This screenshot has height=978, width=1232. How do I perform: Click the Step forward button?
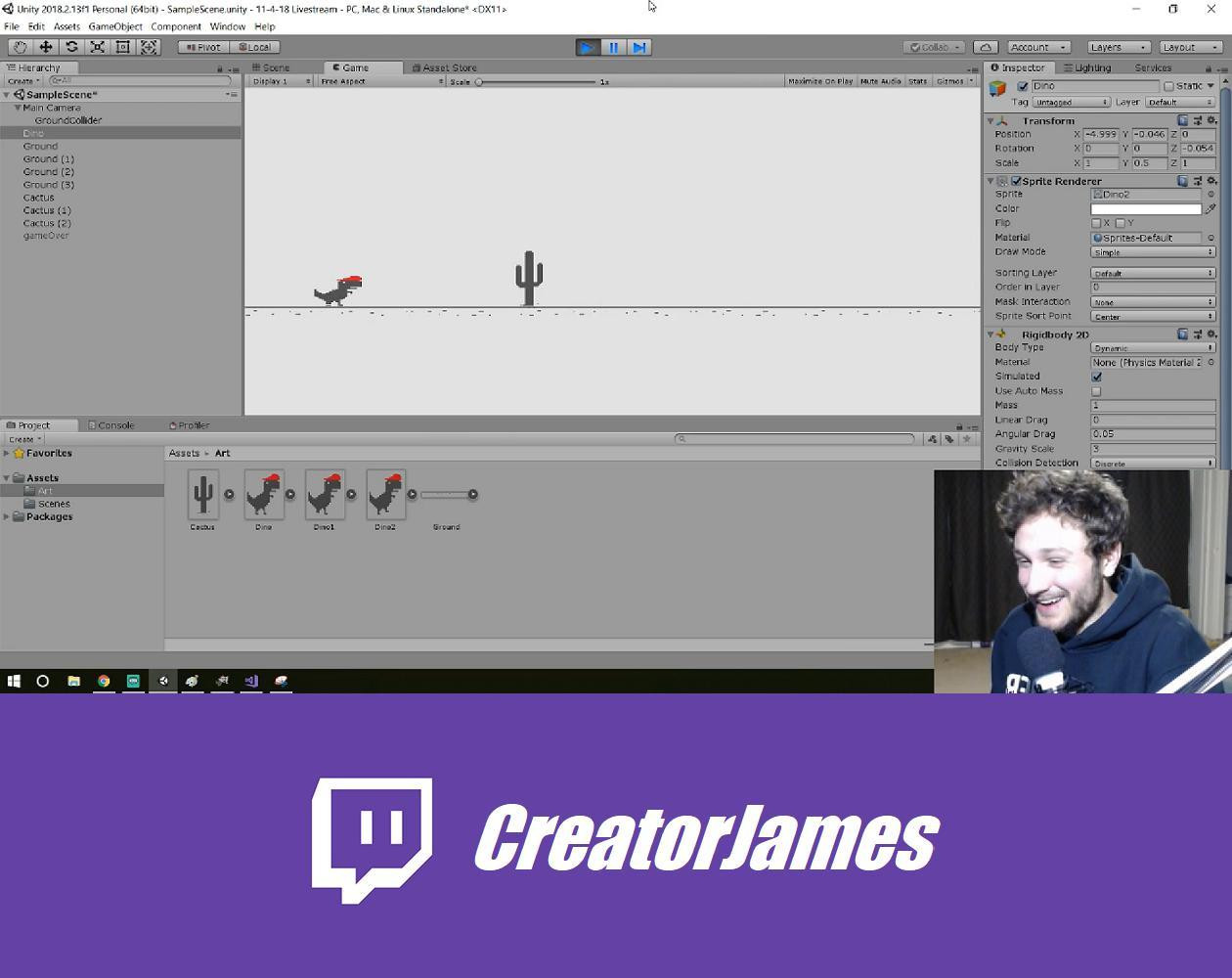(639, 47)
